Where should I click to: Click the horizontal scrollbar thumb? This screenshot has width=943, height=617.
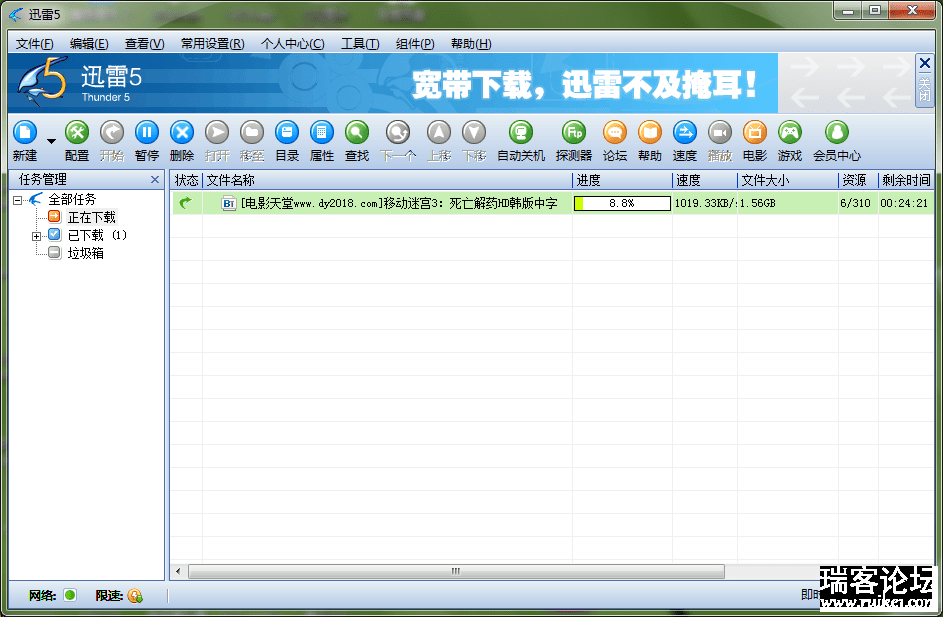pos(456,571)
